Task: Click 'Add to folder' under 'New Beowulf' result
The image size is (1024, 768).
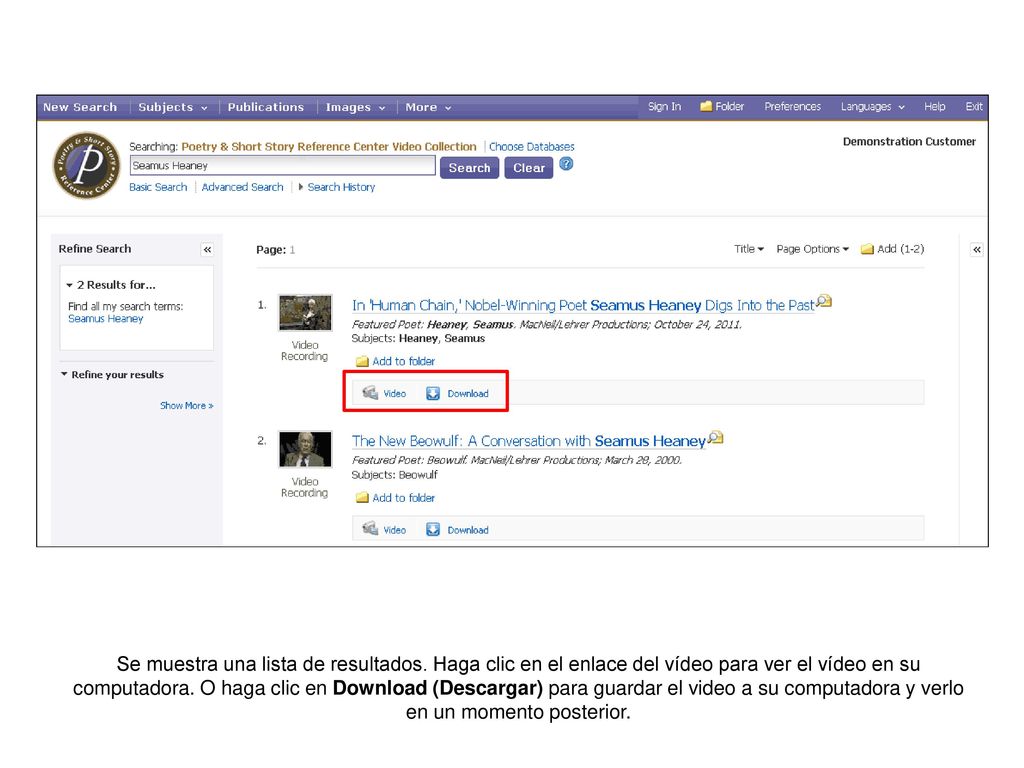Action: [403, 498]
